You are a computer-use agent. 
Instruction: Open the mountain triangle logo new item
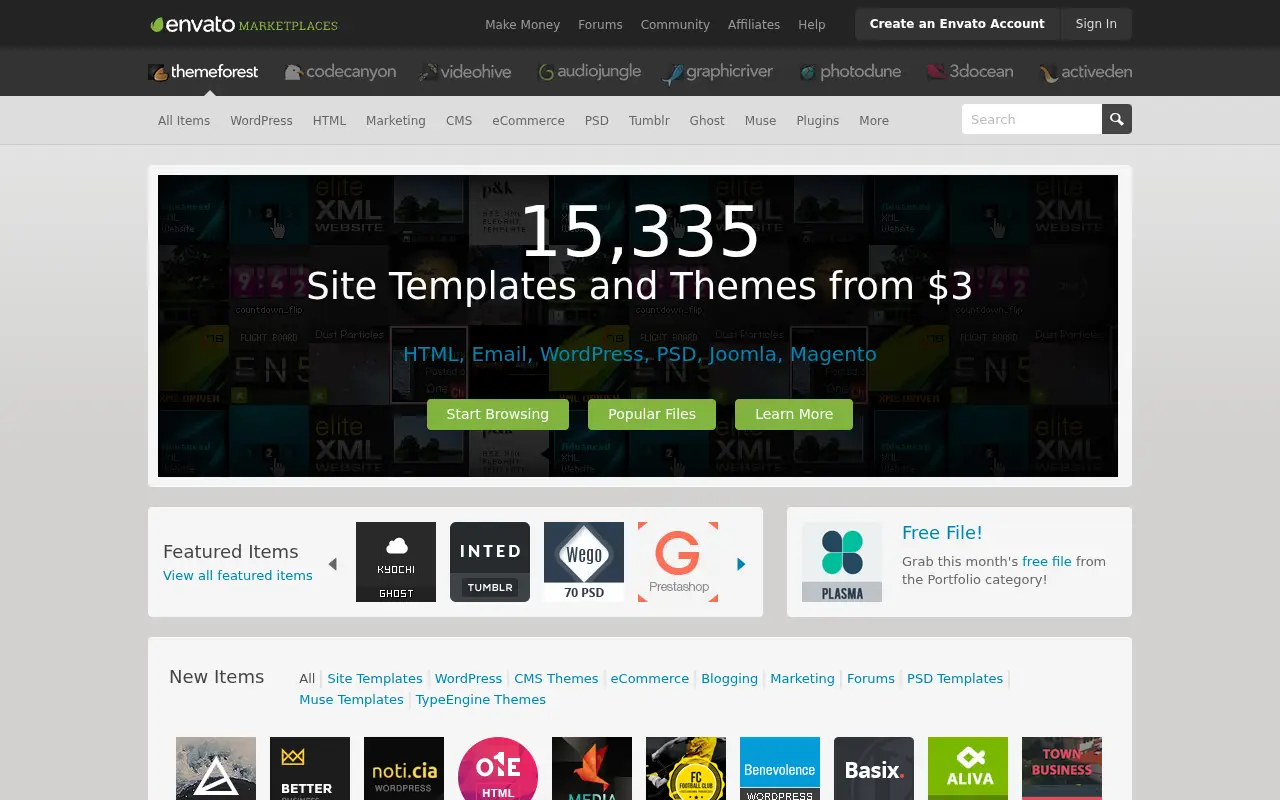pos(216,768)
